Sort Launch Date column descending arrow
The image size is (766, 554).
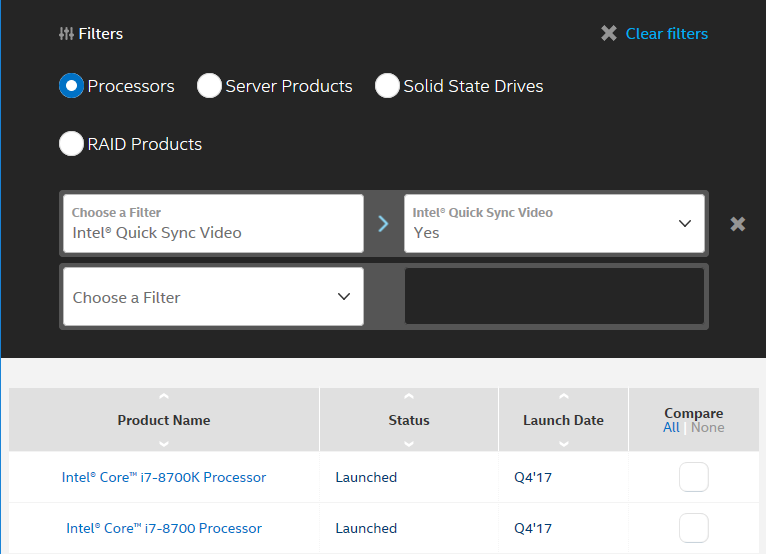click(x=563, y=443)
